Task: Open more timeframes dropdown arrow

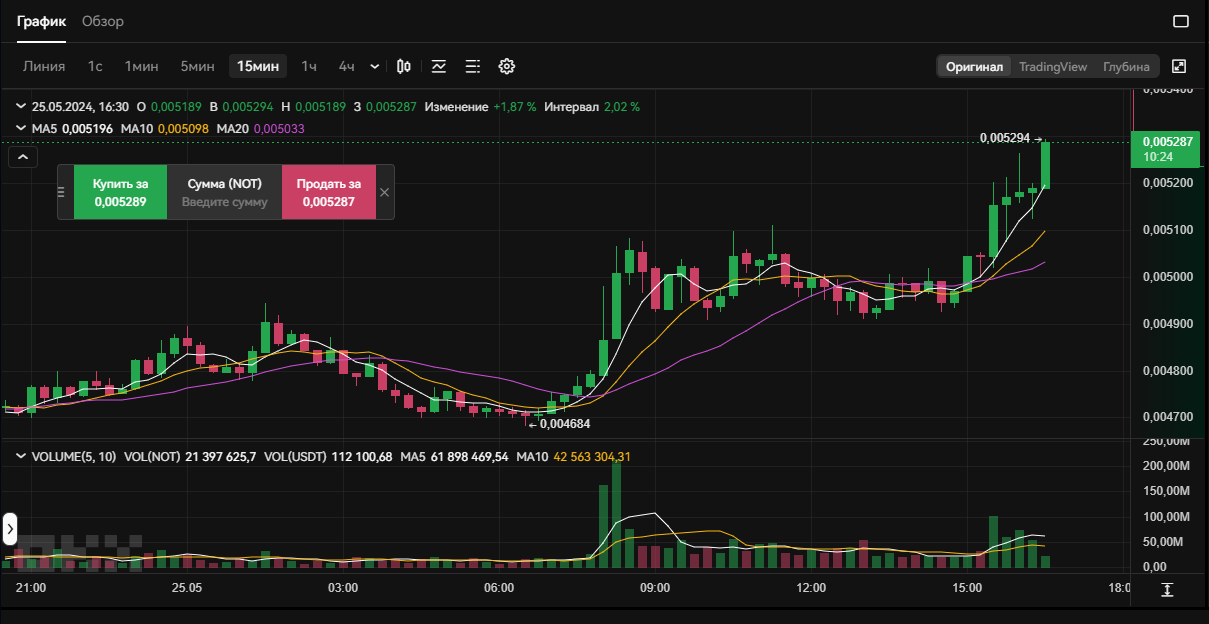Action: point(375,66)
